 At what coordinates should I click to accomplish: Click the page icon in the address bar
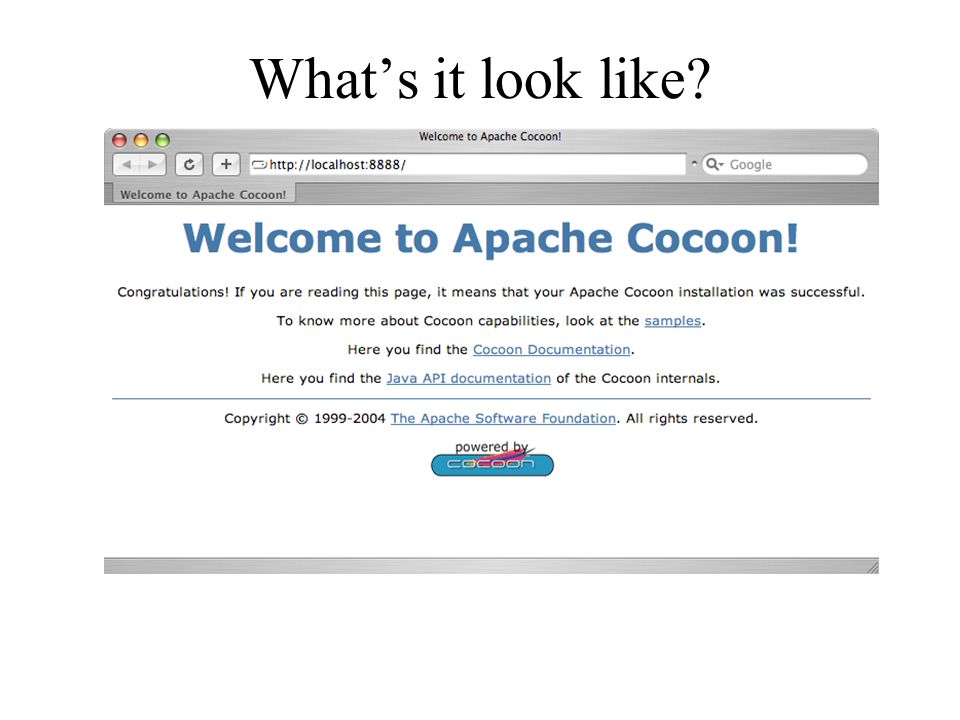[x=260, y=165]
